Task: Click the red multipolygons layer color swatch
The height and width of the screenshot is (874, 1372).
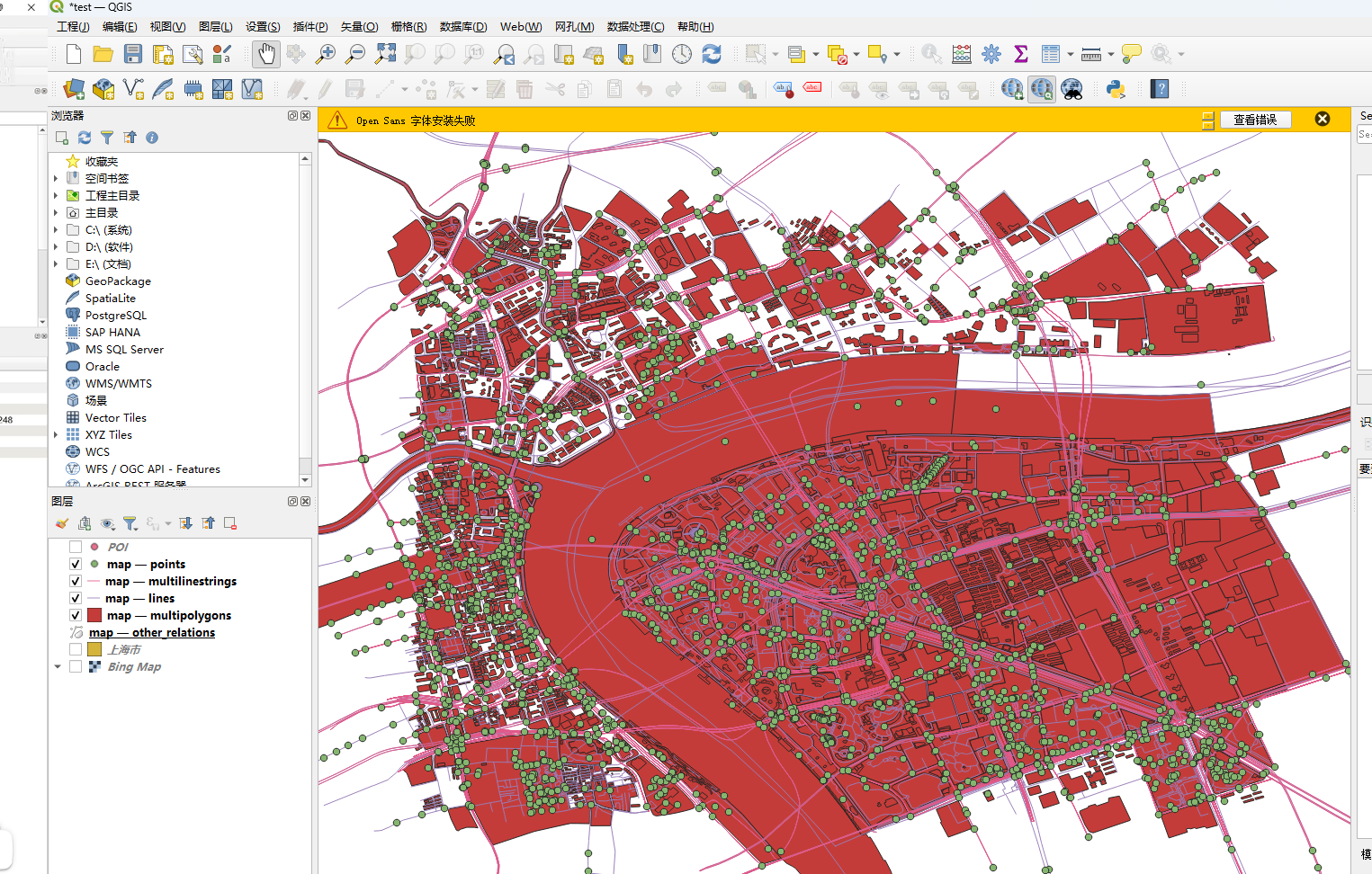Action: [94, 615]
